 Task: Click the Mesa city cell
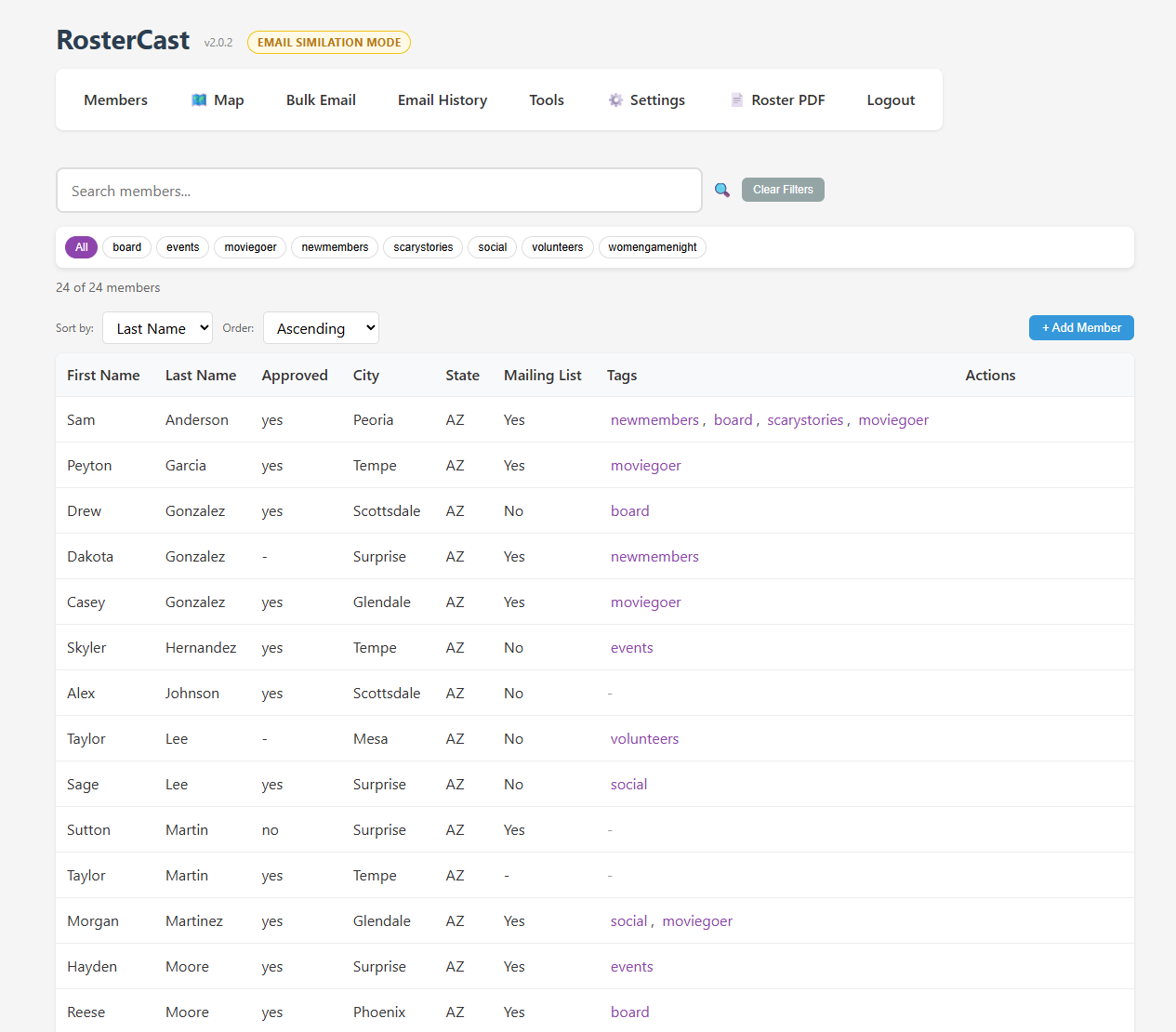click(370, 739)
